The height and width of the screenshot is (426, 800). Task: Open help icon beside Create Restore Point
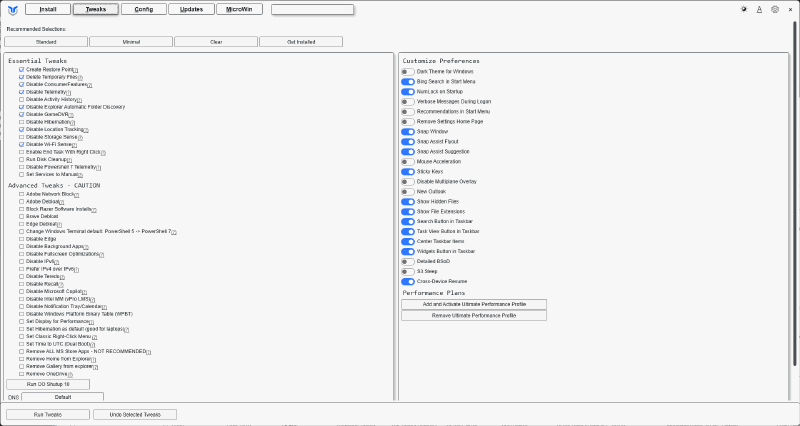(76, 70)
